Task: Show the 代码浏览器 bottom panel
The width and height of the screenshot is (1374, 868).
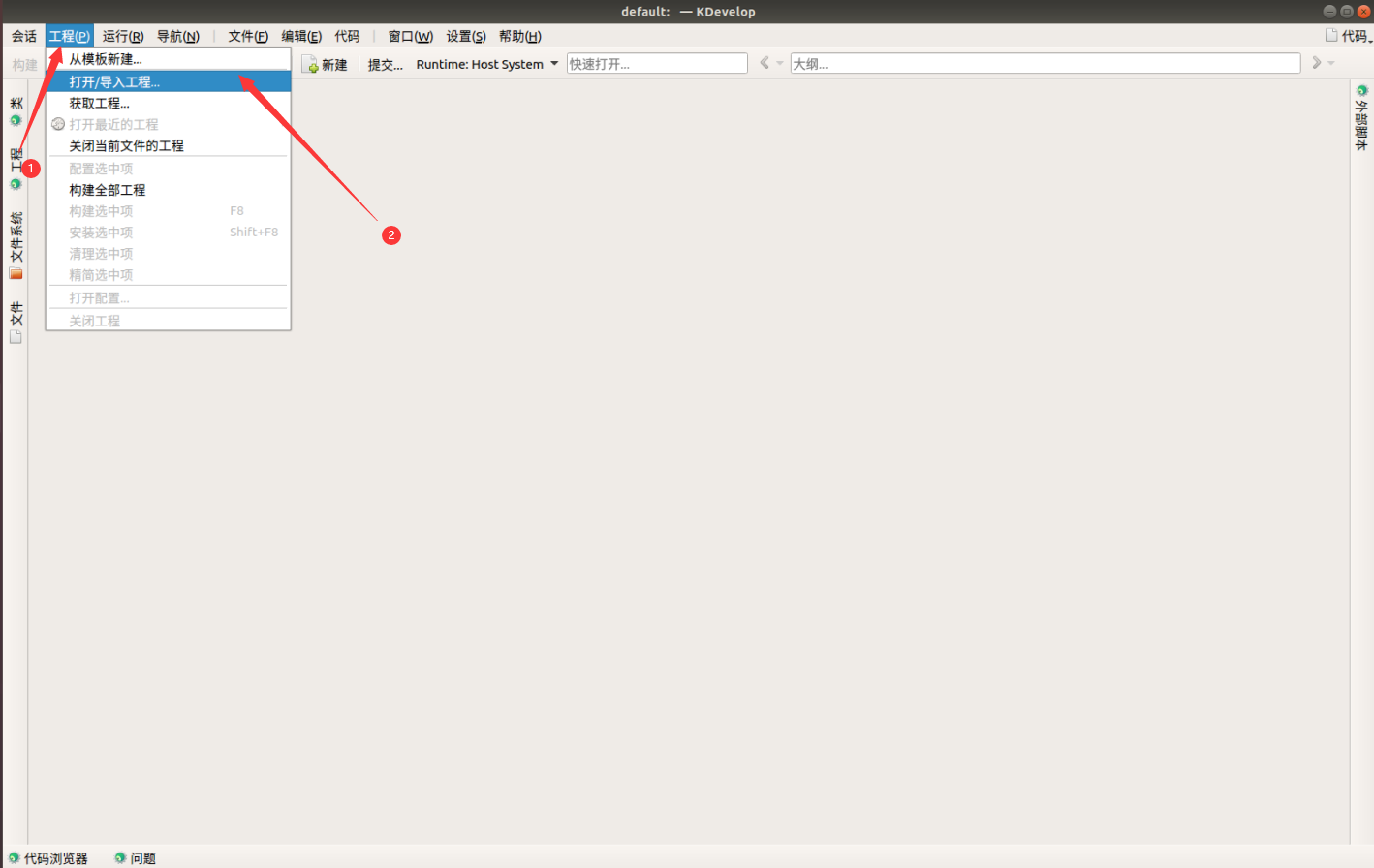Action: (x=47, y=858)
